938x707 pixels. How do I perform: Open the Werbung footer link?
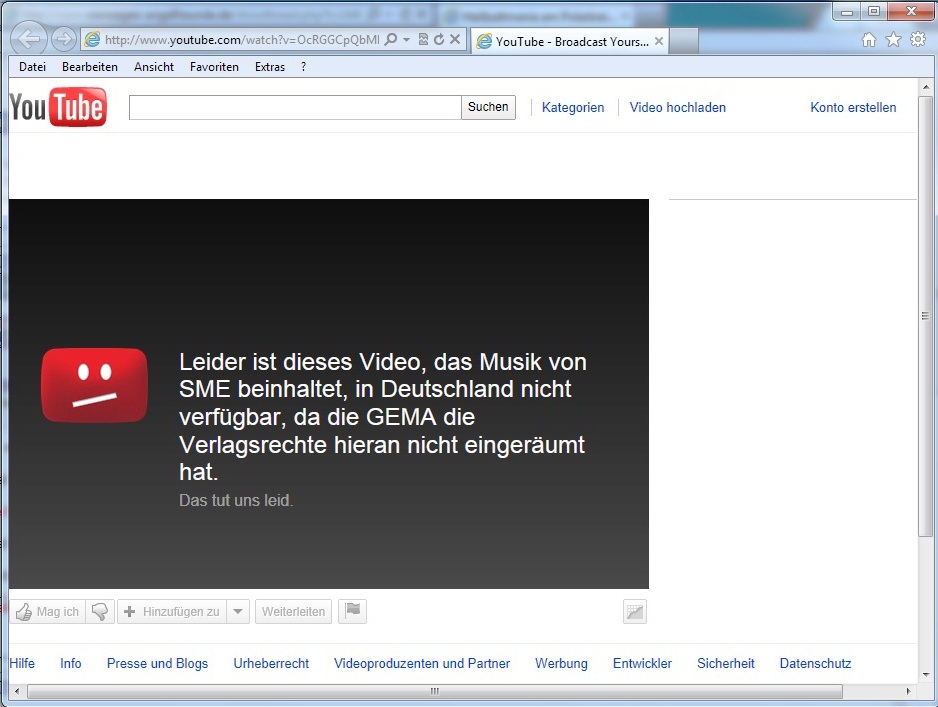(561, 663)
